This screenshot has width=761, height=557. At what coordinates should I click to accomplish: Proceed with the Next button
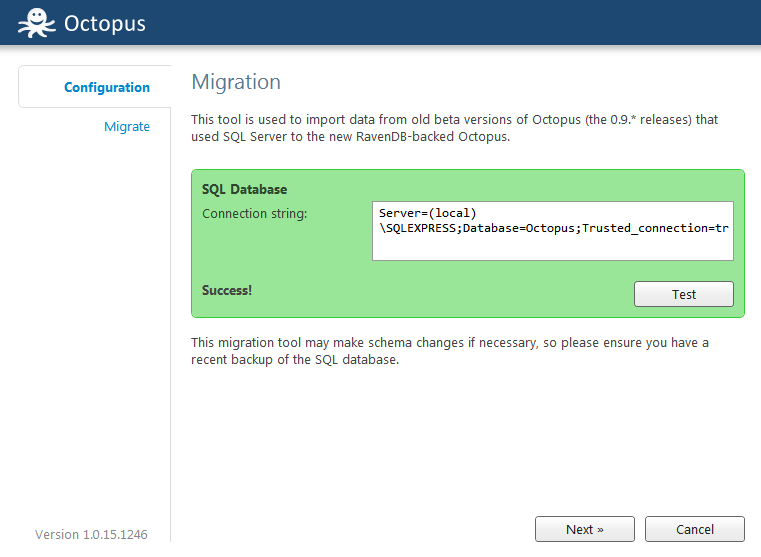coord(585,529)
